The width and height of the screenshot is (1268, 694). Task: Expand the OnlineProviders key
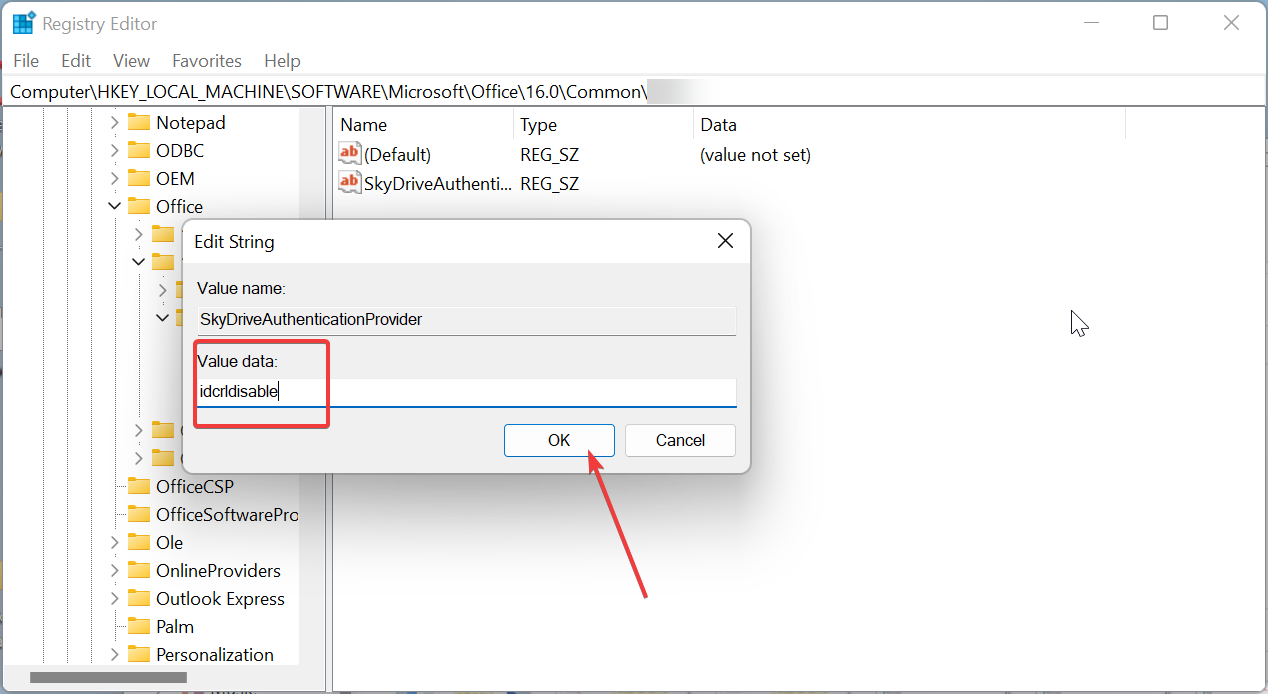tap(114, 571)
